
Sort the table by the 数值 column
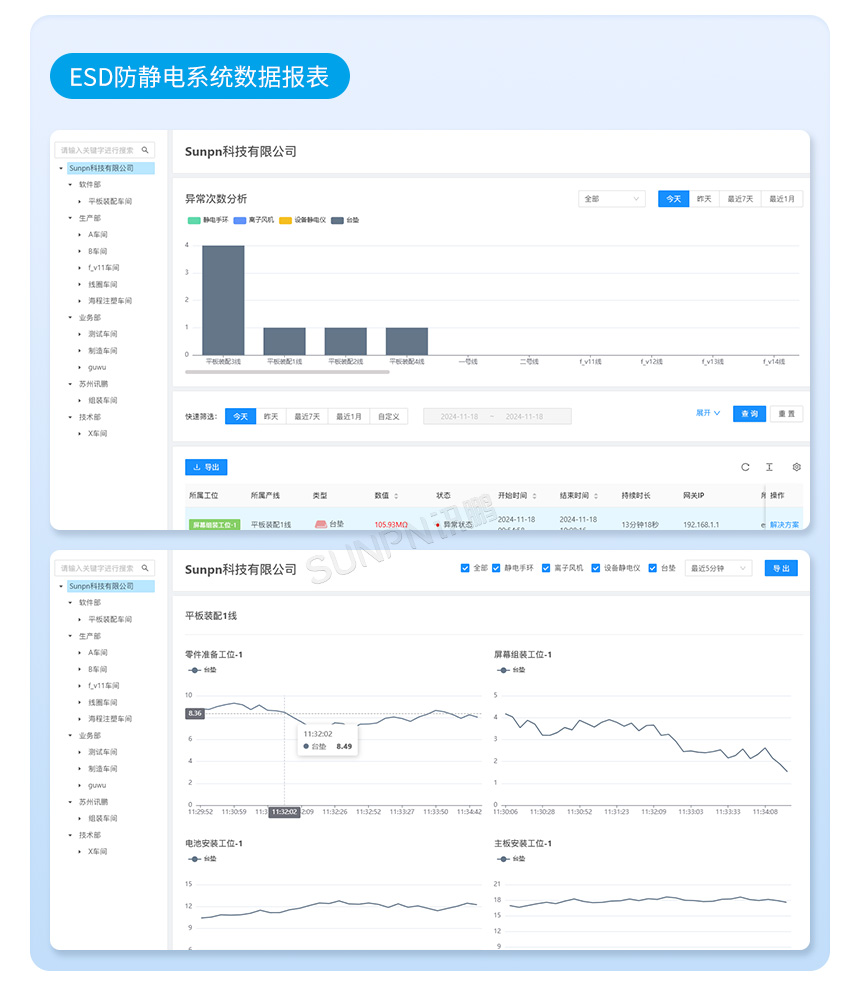(x=395, y=494)
